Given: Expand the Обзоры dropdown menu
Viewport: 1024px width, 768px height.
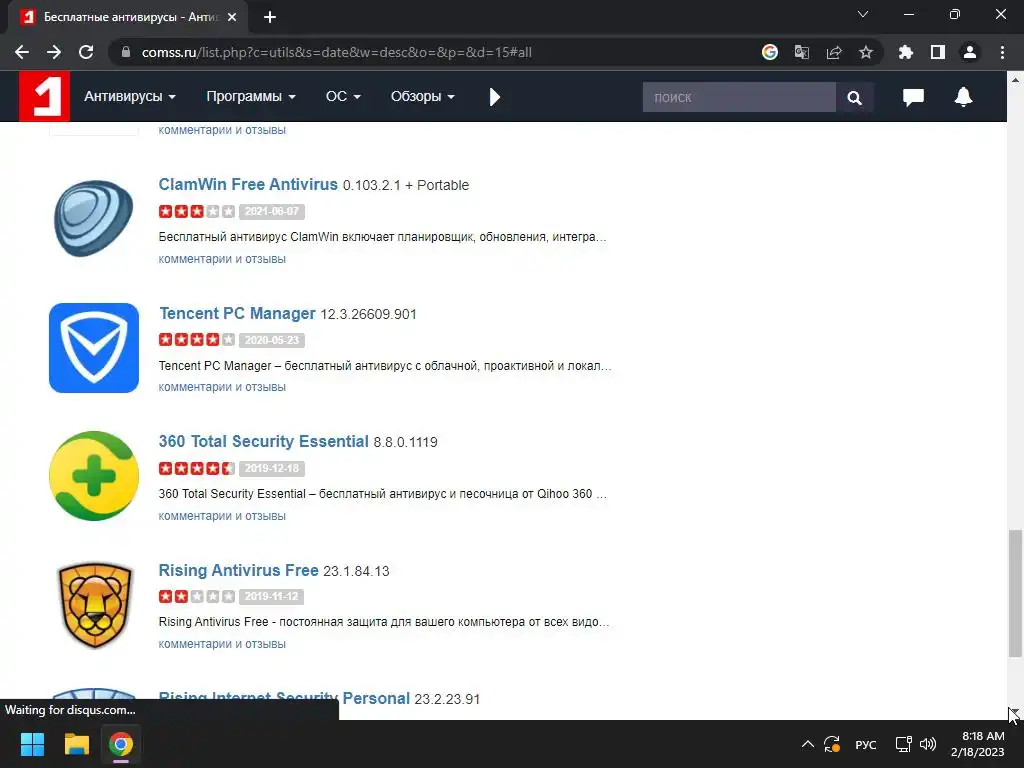Looking at the screenshot, I should [x=423, y=97].
